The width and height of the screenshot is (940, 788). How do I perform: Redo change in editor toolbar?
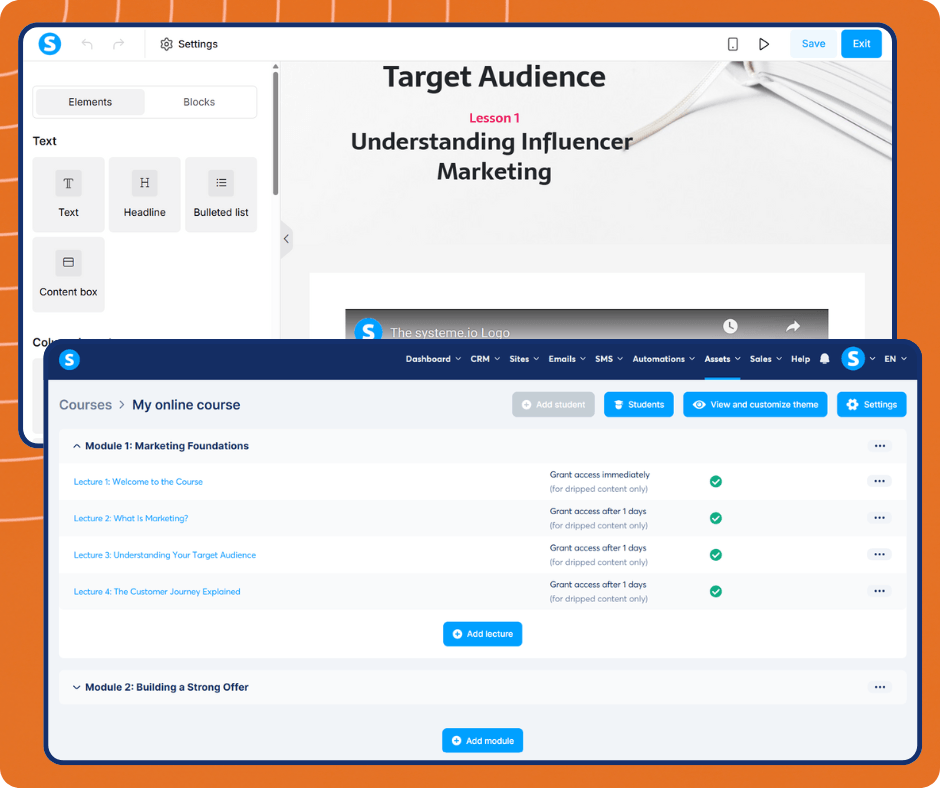click(x=119, y=44)
